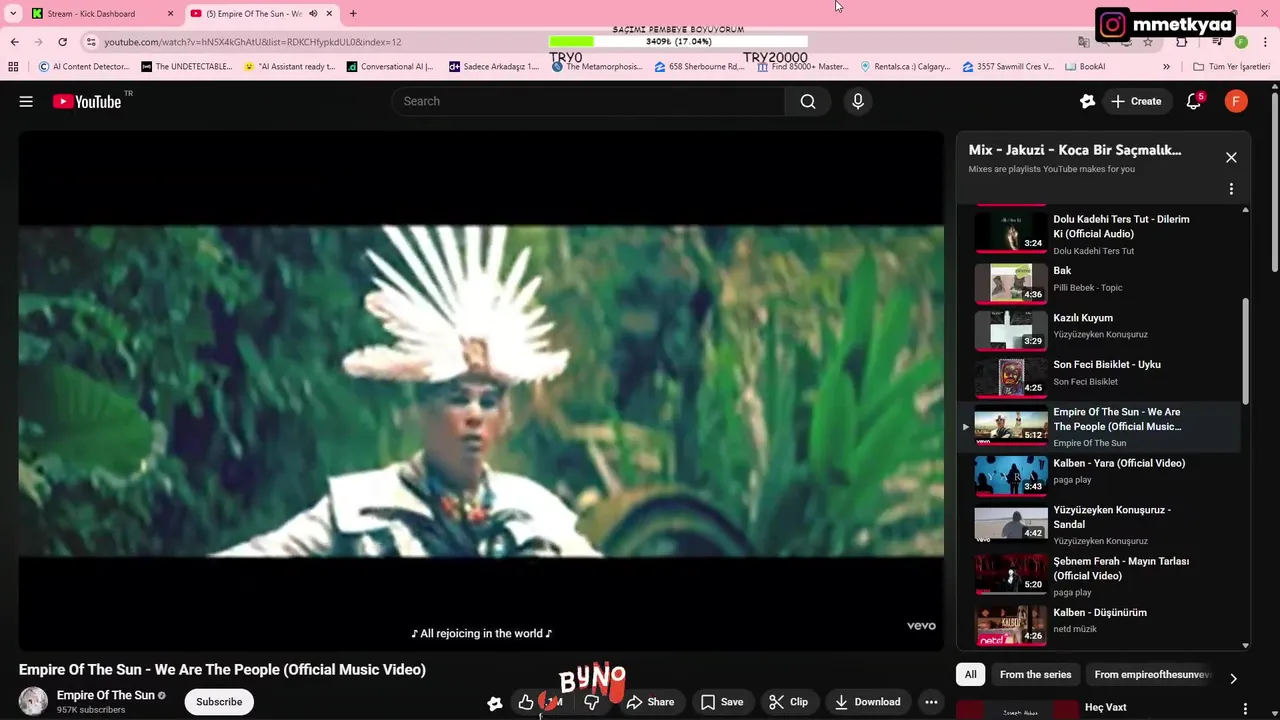Close the Mix playlist panel
The height and width of the screenshot is (720, 1280).
click(1231, 157)
